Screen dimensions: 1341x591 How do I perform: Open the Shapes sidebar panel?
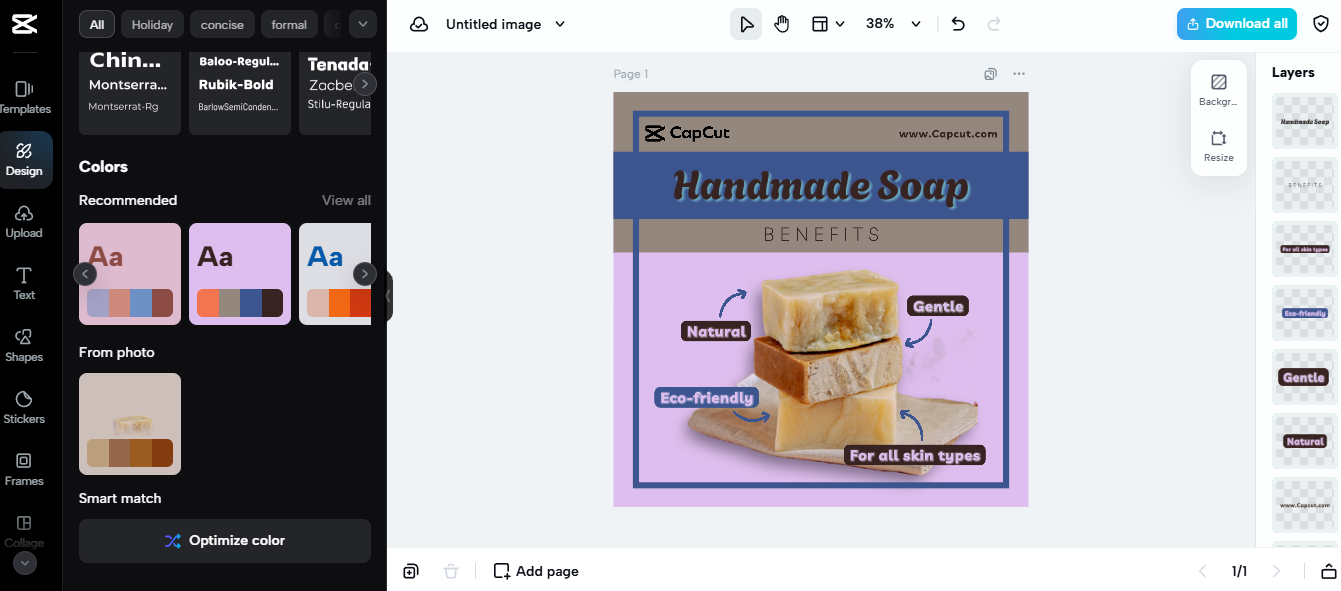pyautogui.click(x=24, y=345)
